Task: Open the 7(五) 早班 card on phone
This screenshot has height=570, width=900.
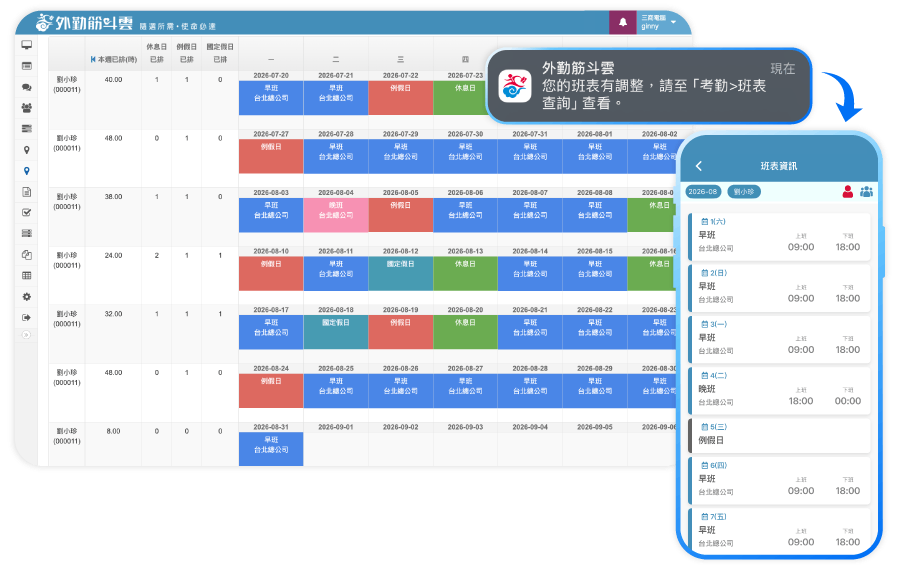Action: click(779, 531)
